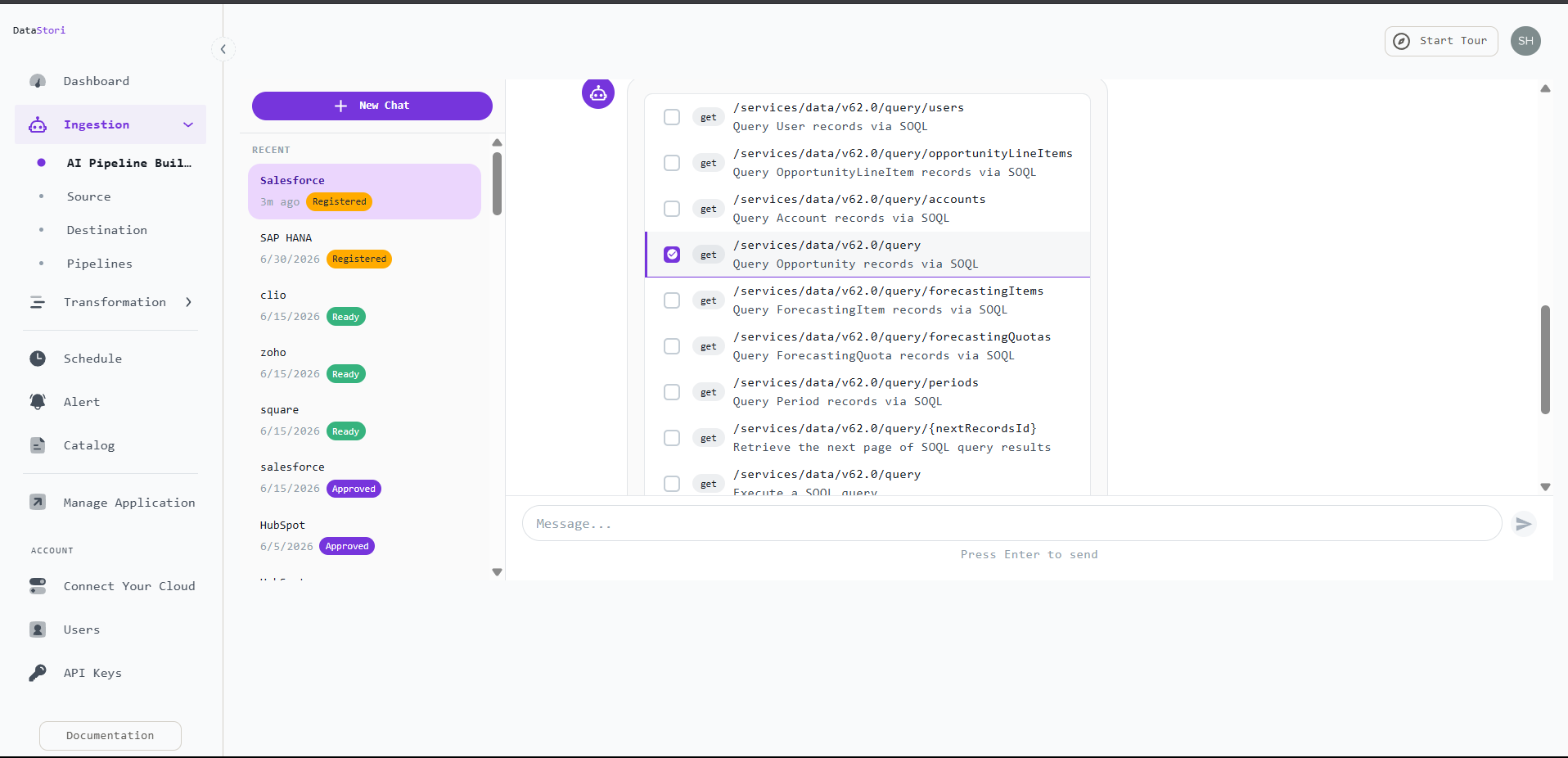This screenshot has height=758, width=1568.
Task: Click the Ingestion robot icon
Action: click(38, 124)
